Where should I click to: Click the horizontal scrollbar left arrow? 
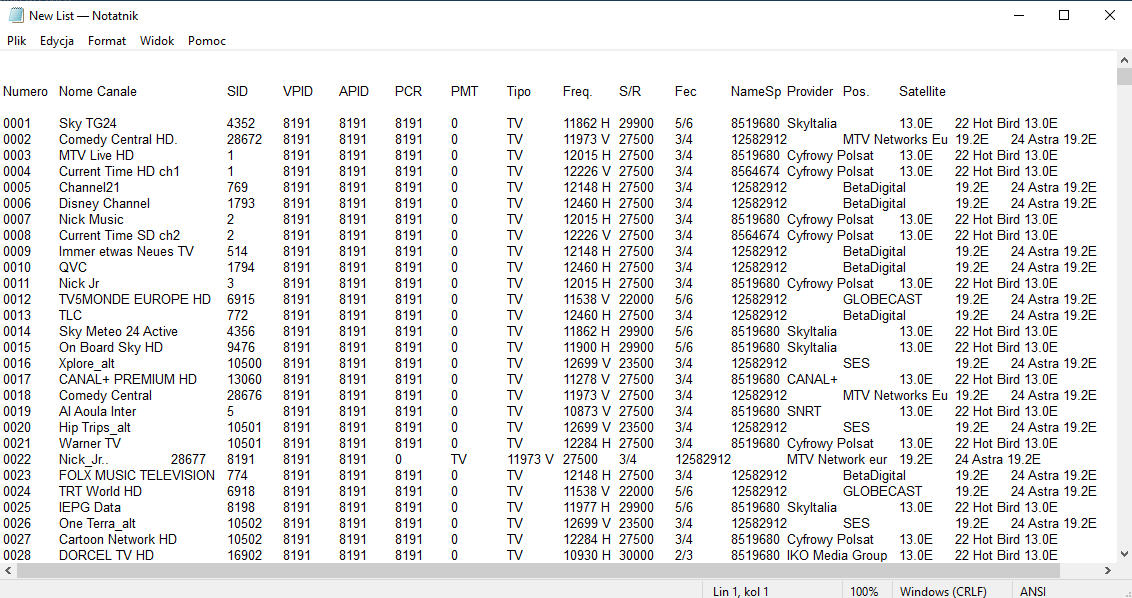pyautogui.click(x=8, y=571)
